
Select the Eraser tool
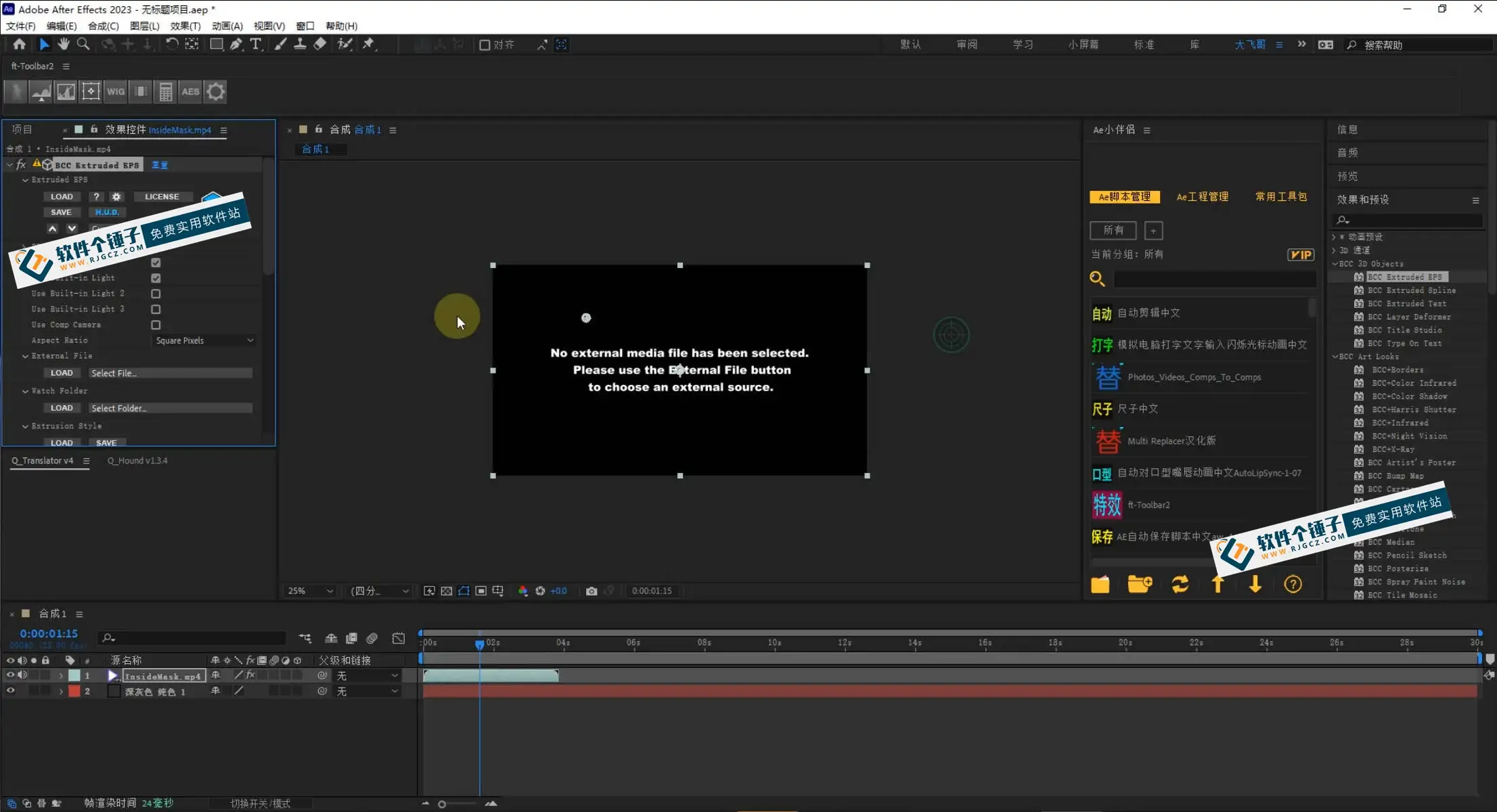pos(319,44)
